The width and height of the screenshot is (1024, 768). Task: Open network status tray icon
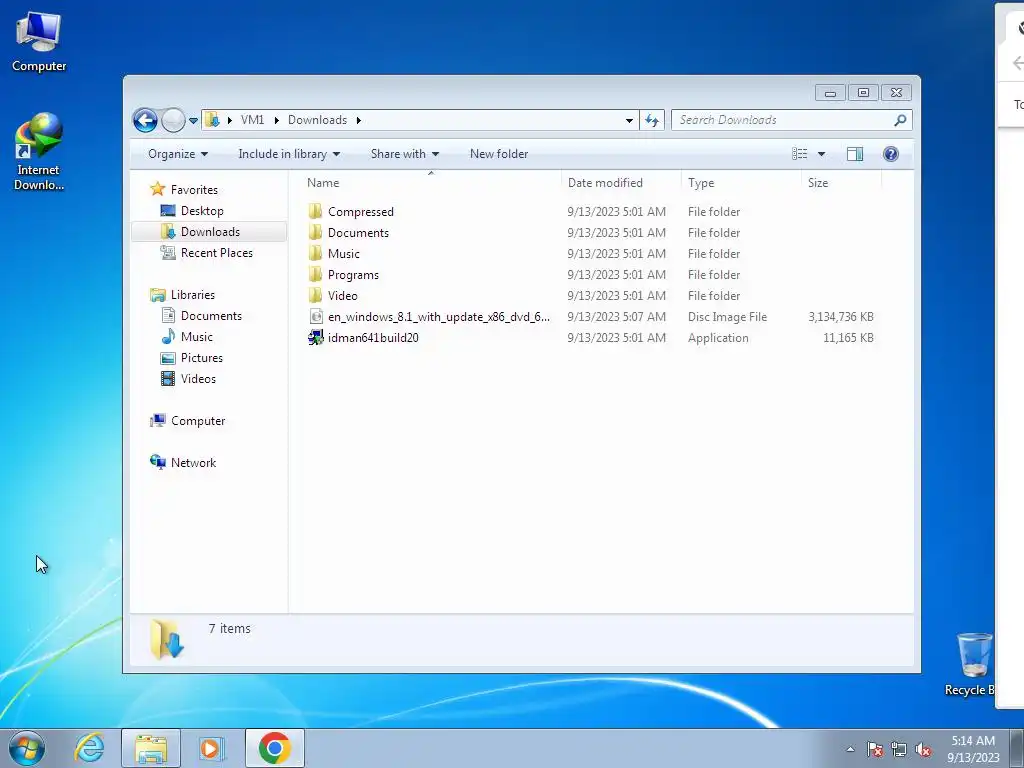(x=899, y=749)
